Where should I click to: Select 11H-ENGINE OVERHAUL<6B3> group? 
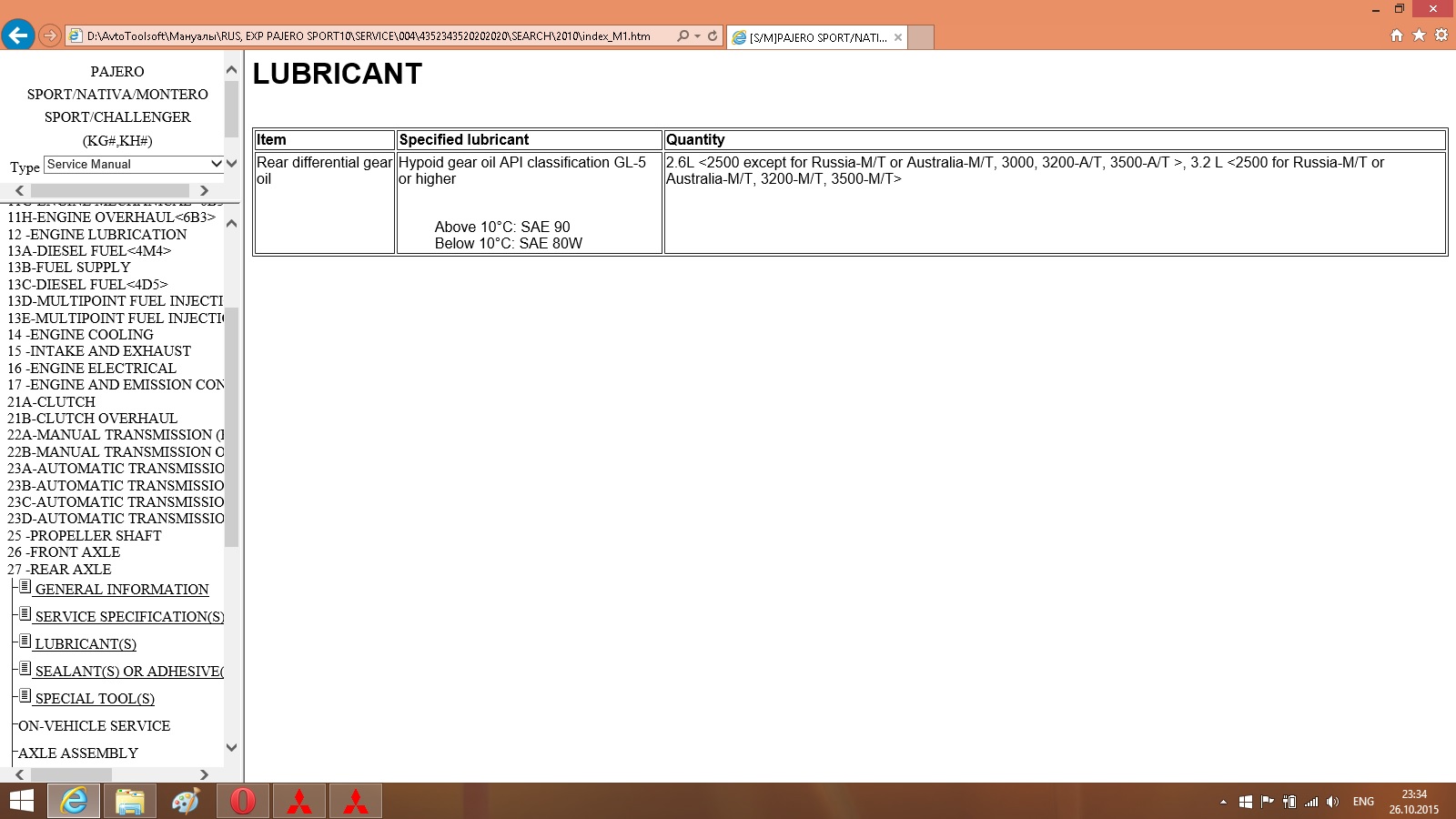(x=112, y=217)
